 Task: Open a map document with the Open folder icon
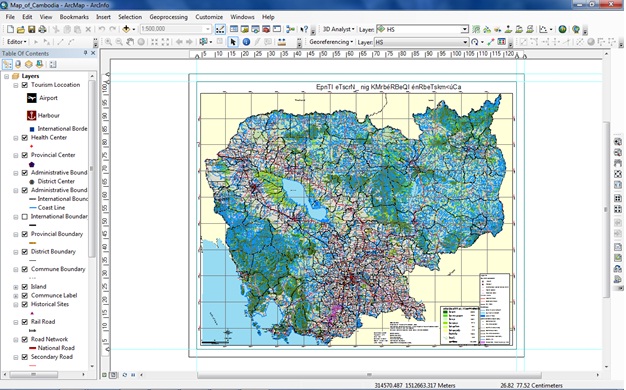pyautogui.click(x=21, y=29)
